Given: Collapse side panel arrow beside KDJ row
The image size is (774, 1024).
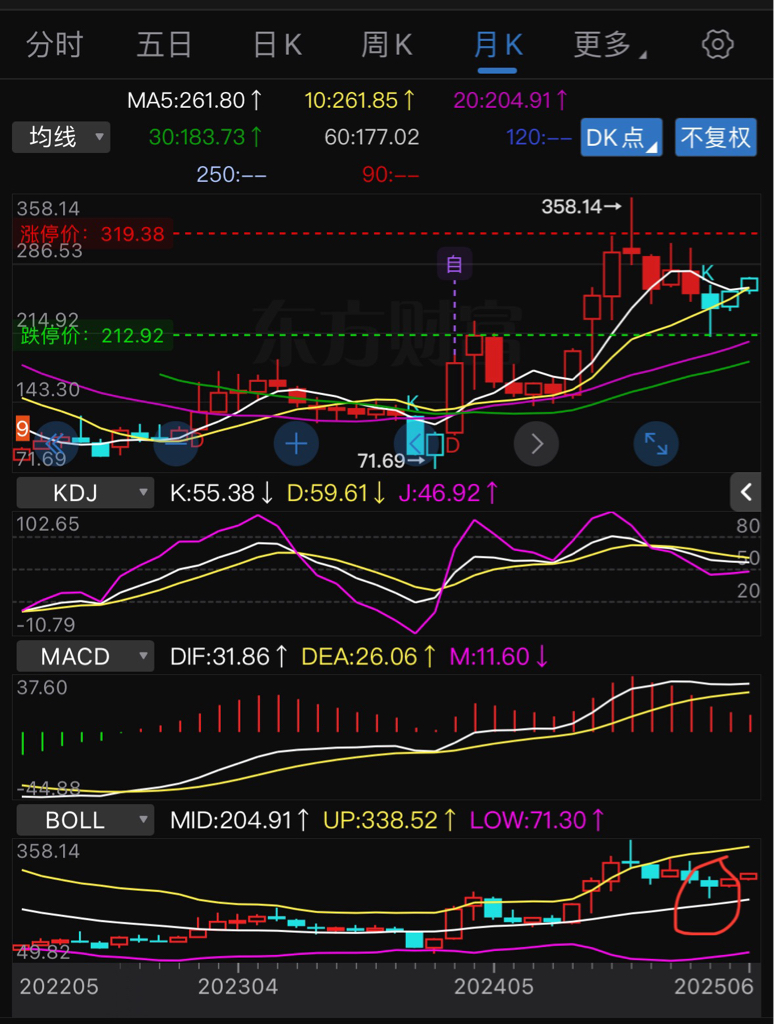Looking at the screenshot, I should coord(745,492).
